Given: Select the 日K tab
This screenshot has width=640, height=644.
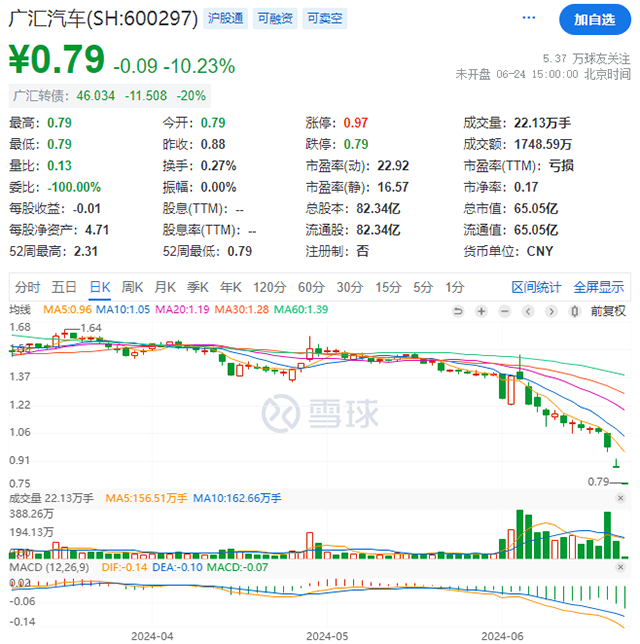Looking at the screenshot, I should tap(100, 287).
